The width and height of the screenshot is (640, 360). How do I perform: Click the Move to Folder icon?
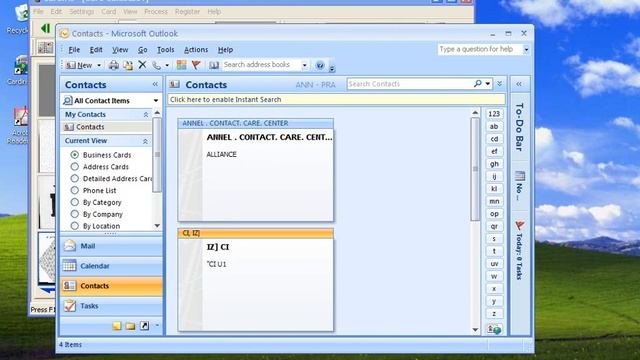[x=128, y=65]
